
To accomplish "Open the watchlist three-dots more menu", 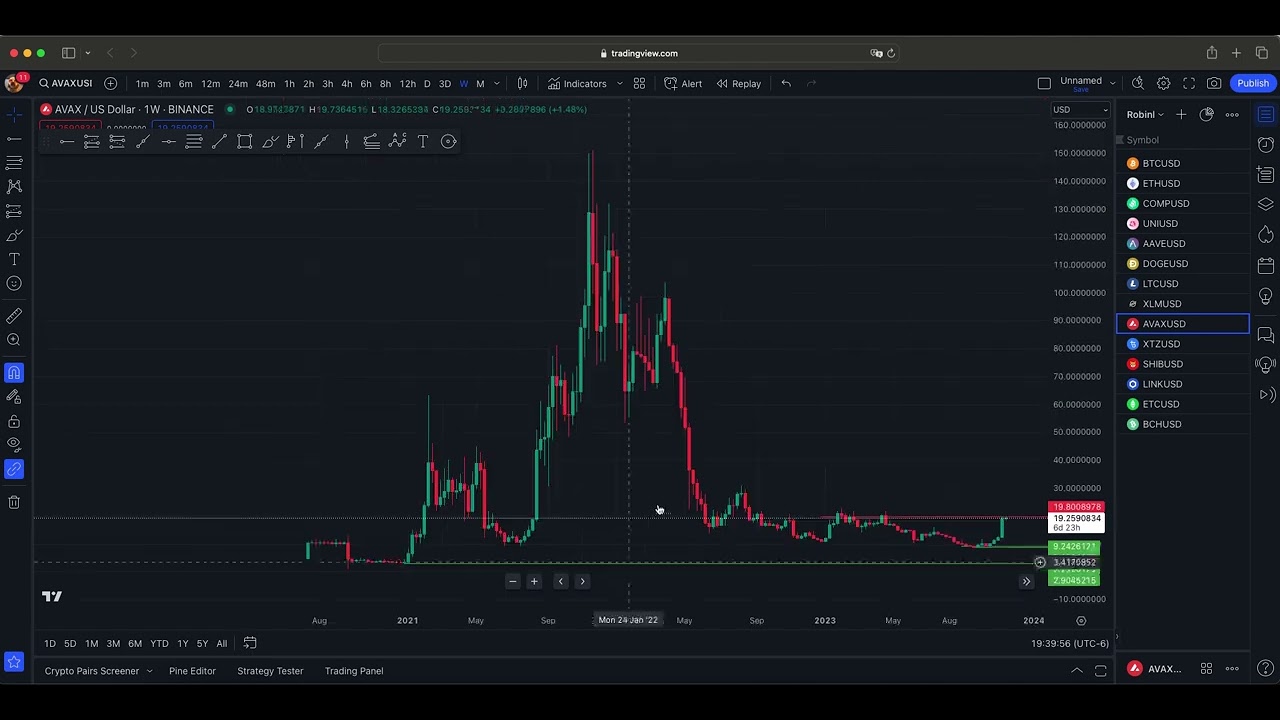I will coord(1232,115).
